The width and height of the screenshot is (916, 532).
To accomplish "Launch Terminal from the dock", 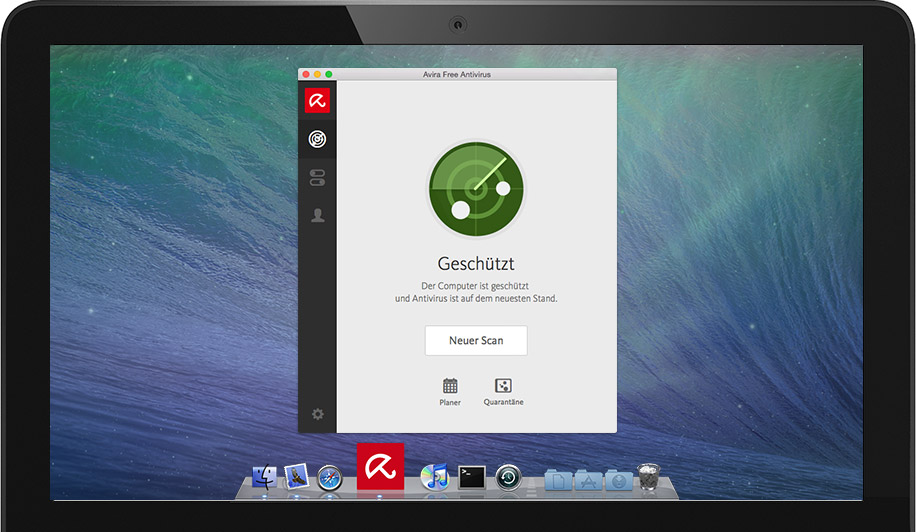I will [x=471, y=477].
